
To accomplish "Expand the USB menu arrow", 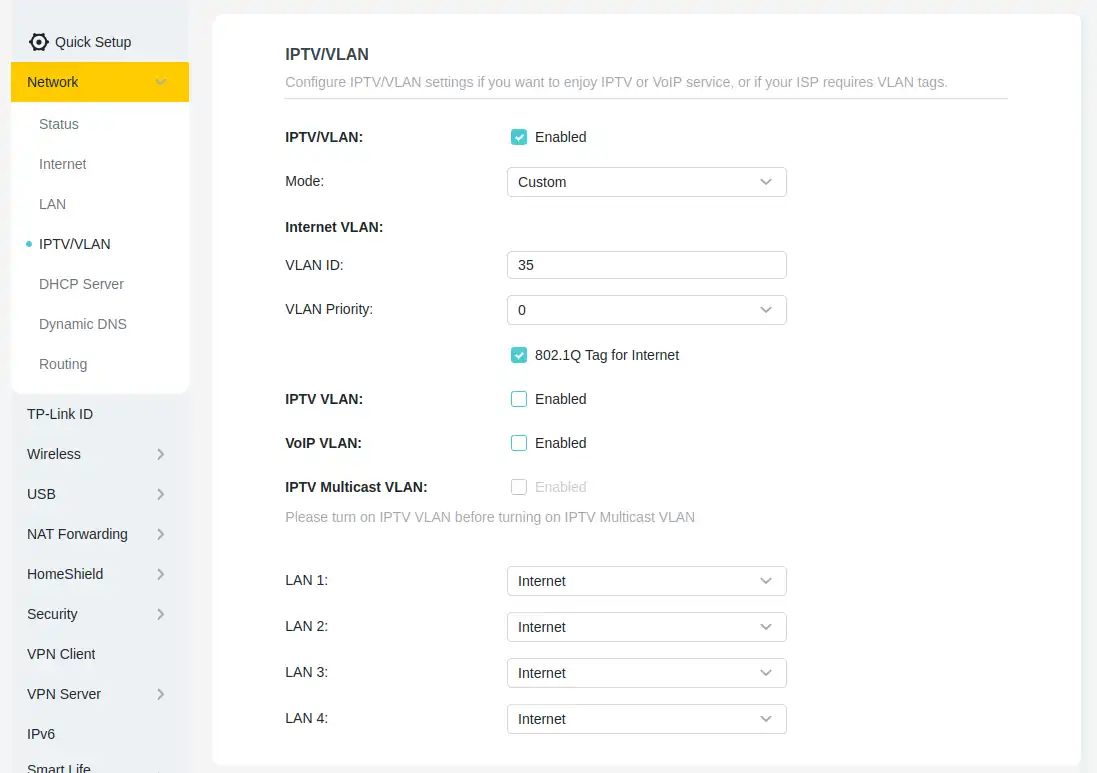I will pyautogui.click(x=161, y=494).
